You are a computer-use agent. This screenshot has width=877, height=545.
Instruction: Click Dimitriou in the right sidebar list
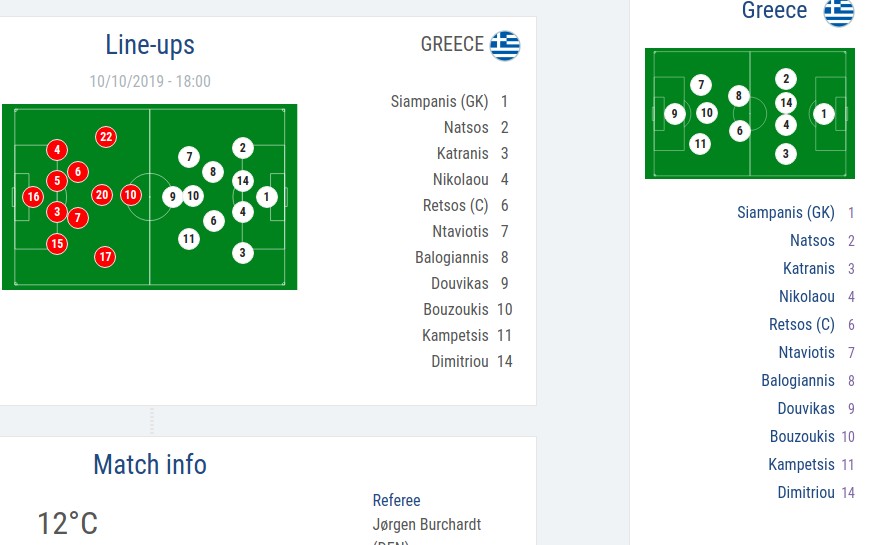pyautogui.click(x=805, y=492)
